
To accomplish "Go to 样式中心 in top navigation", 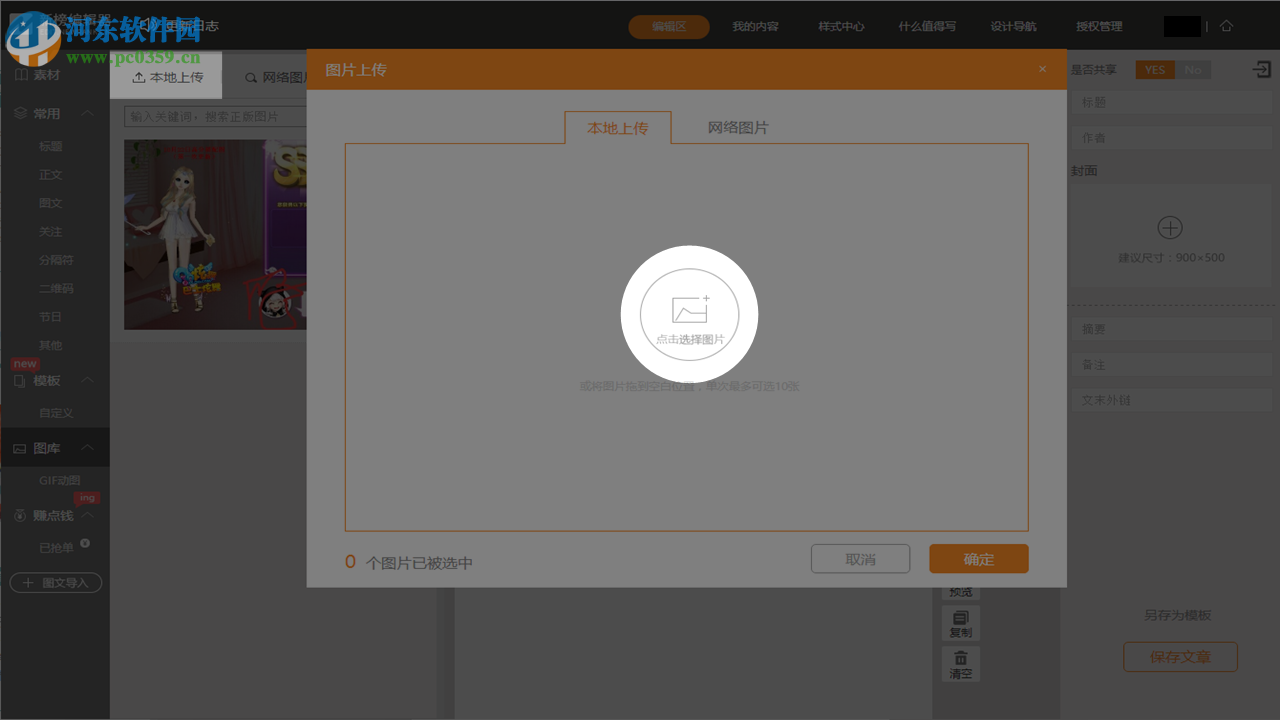I will point(841,27).
